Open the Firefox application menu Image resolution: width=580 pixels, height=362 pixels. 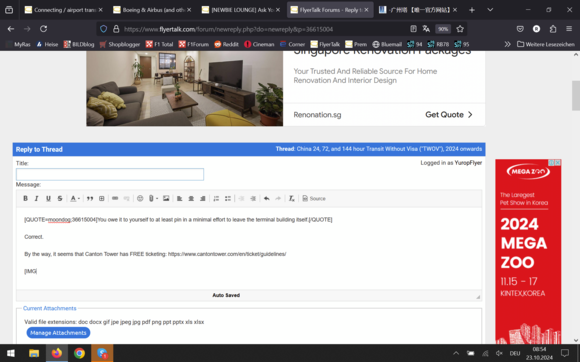569,29
